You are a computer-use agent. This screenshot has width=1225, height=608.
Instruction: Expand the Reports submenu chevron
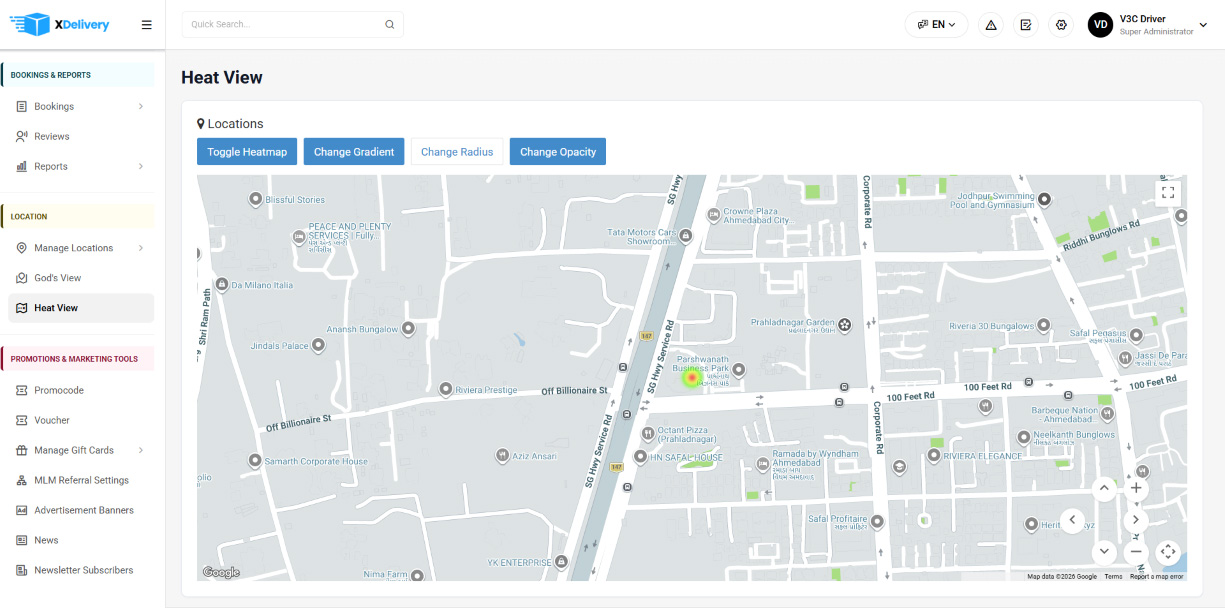(x=141, y=166)
